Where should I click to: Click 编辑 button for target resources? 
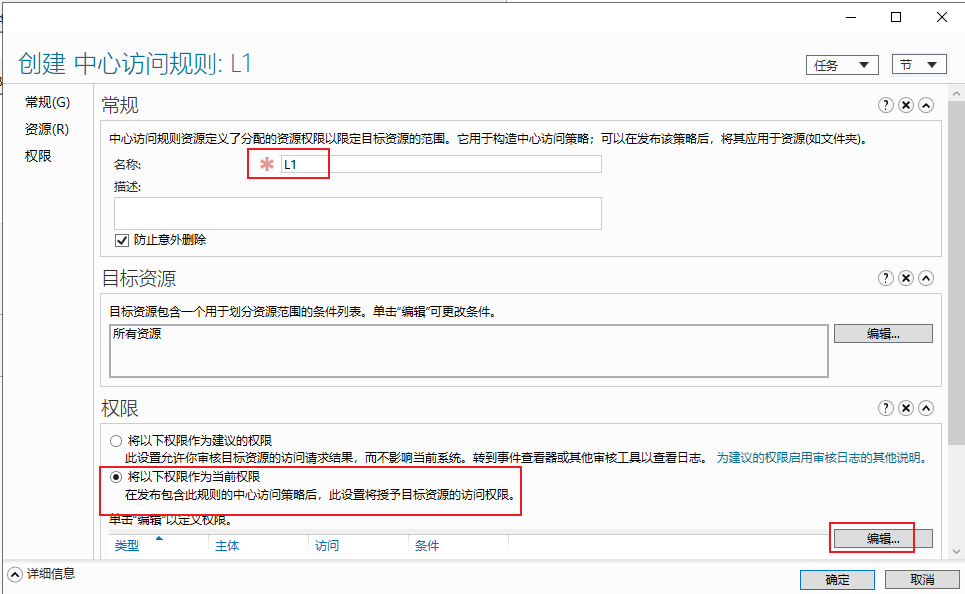[883, 334]
